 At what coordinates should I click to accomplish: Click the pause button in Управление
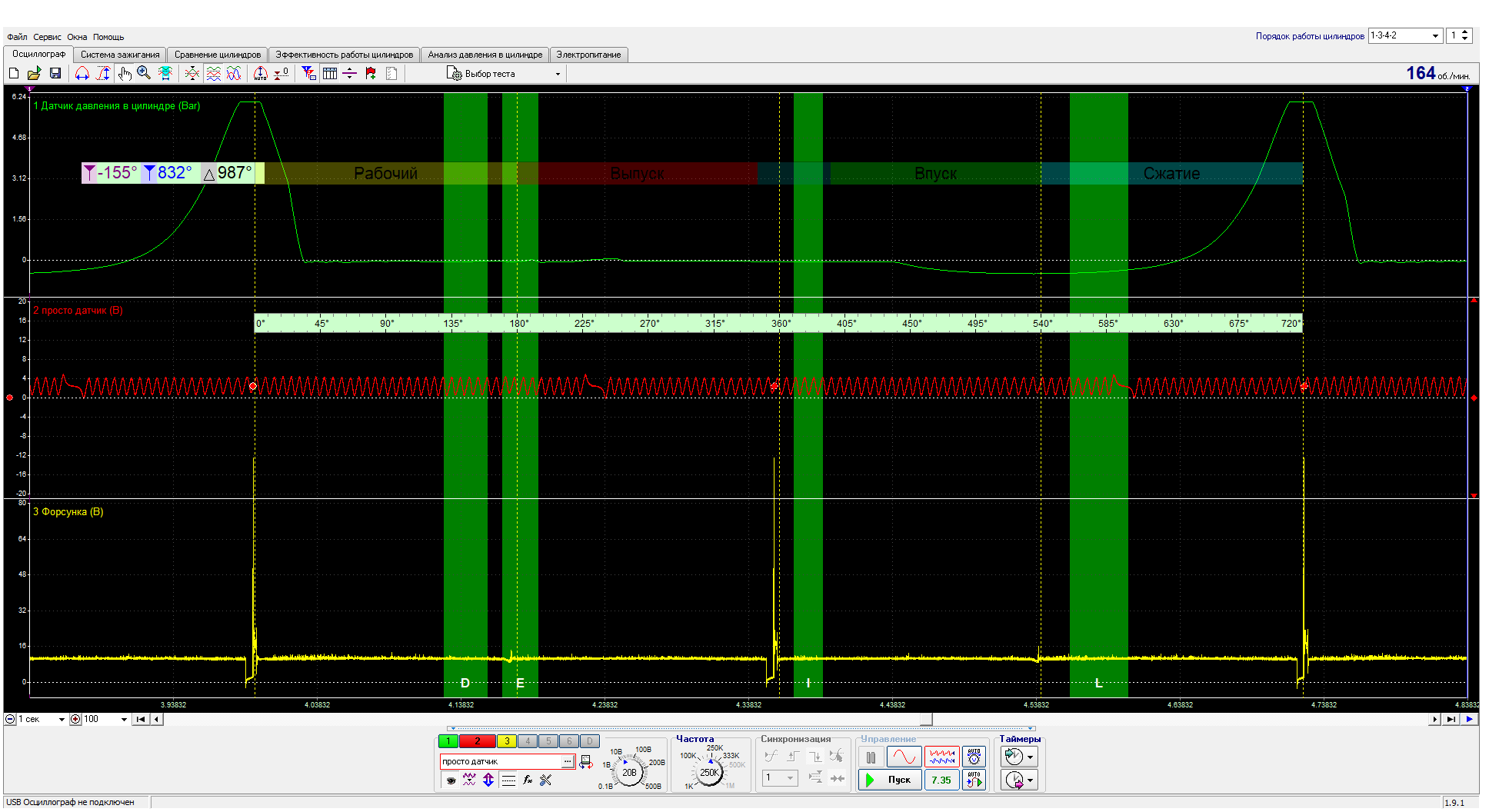click(871, 757)
